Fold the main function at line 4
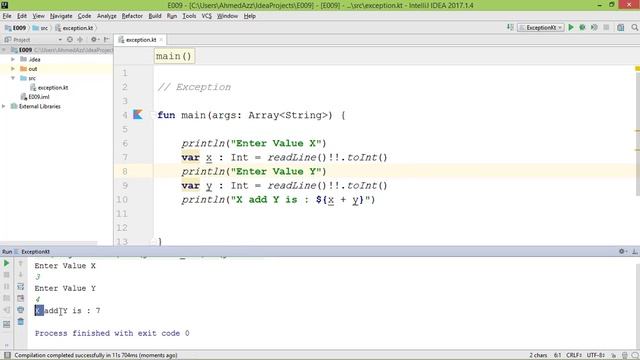The height and width of the screenshot is (360, 640). click(153, 115)
